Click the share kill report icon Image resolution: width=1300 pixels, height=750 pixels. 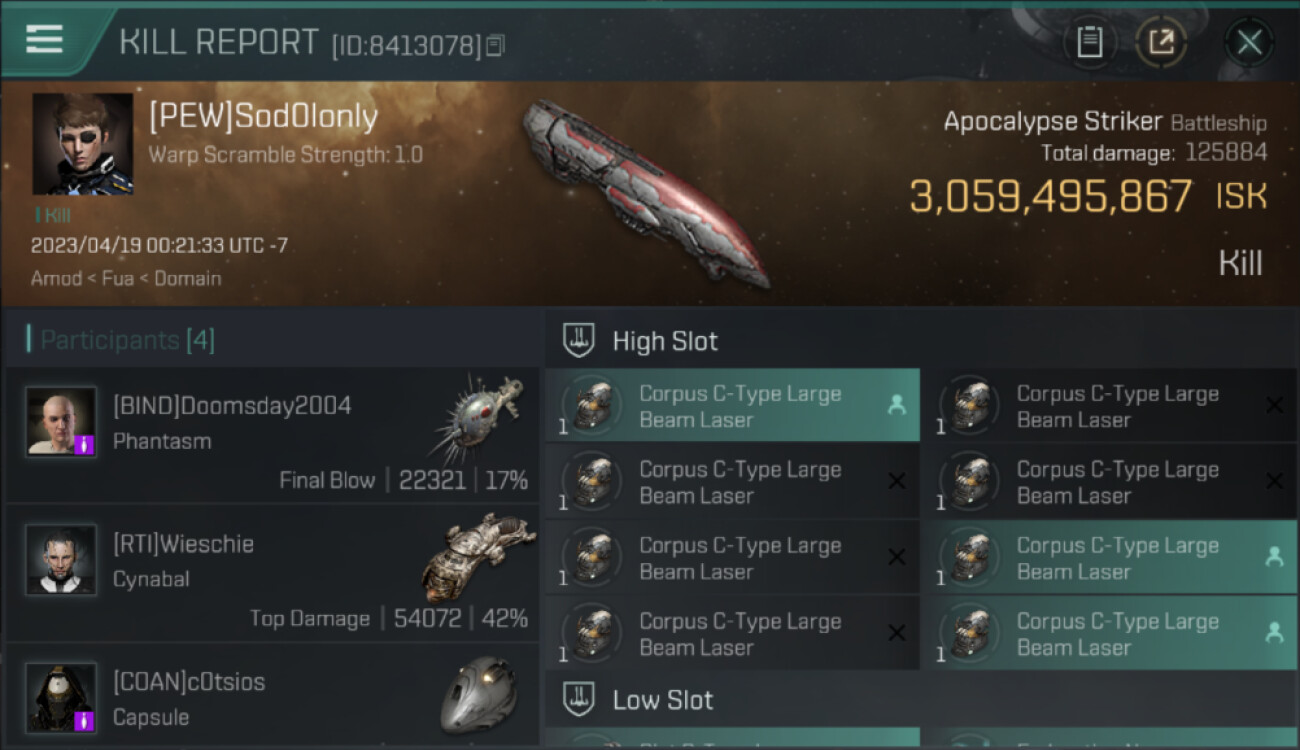(1162, 42)
